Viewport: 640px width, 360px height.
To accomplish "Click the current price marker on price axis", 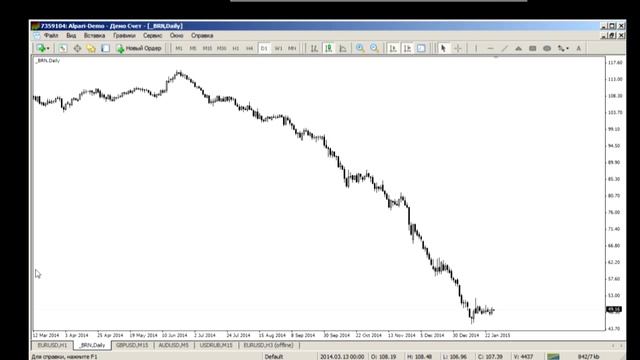I will tap(614, 310).
